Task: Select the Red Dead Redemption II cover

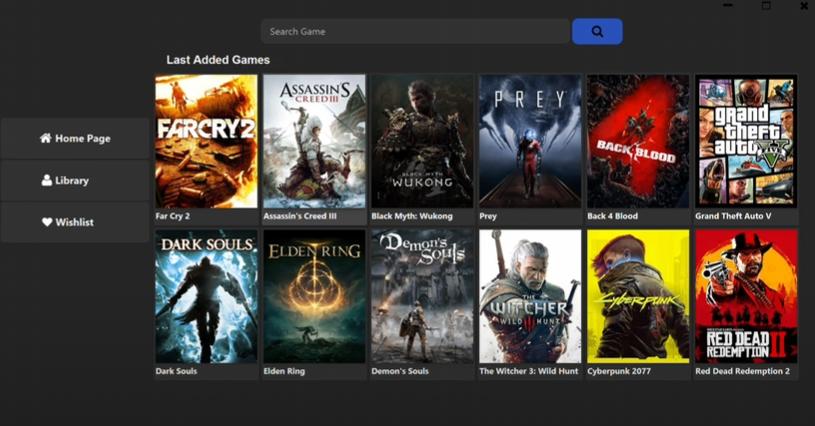Action: point(746,296)
